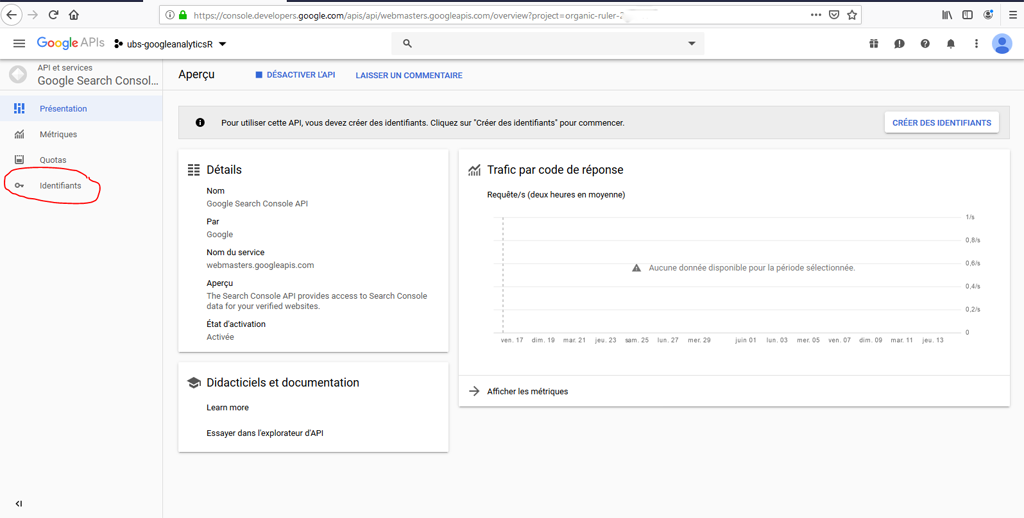Screen dimensions: 1024x518
Task: Click the Didacticiels graduation cap icon
Action: [193, 383]
